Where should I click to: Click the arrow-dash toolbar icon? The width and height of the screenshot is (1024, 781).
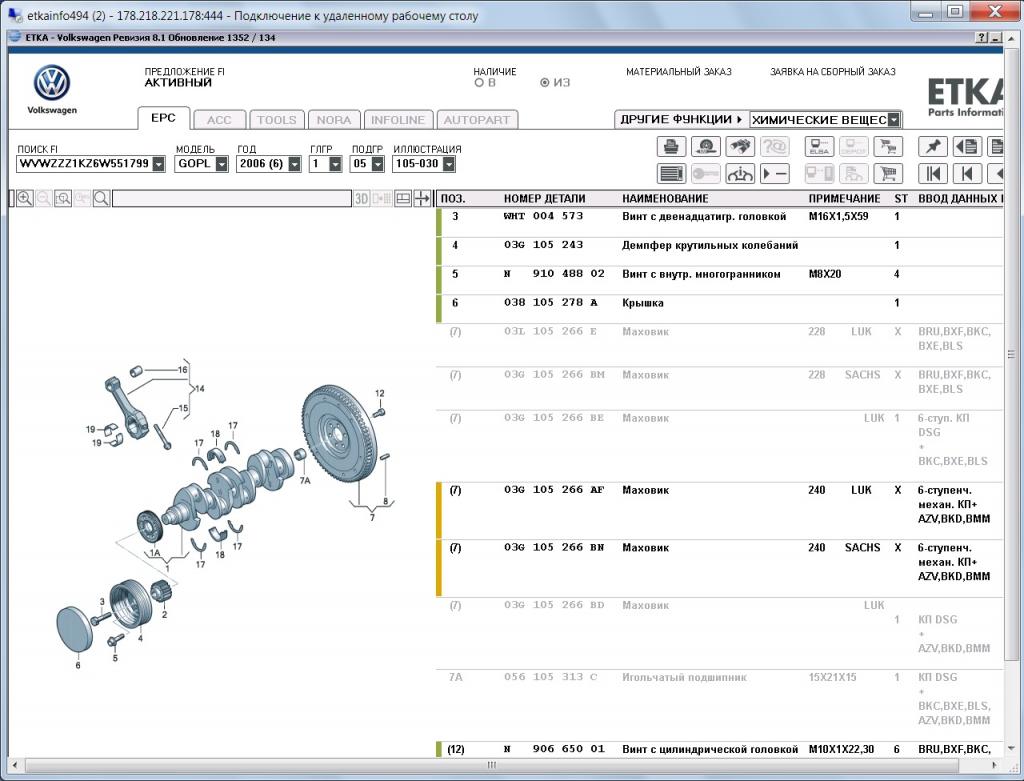pyautogui.click(x=775, y=174)
